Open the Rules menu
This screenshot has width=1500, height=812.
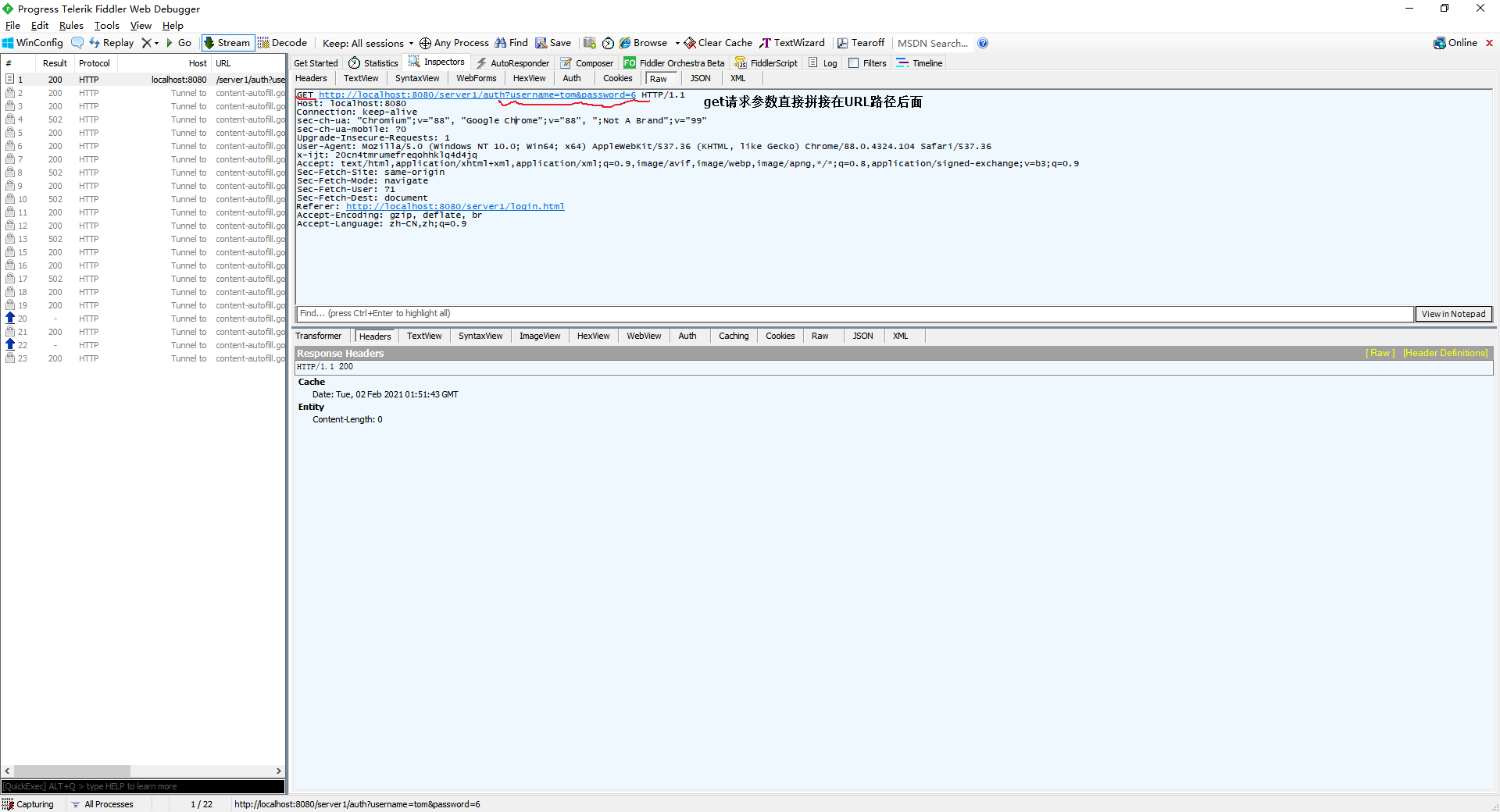(71, 26)
